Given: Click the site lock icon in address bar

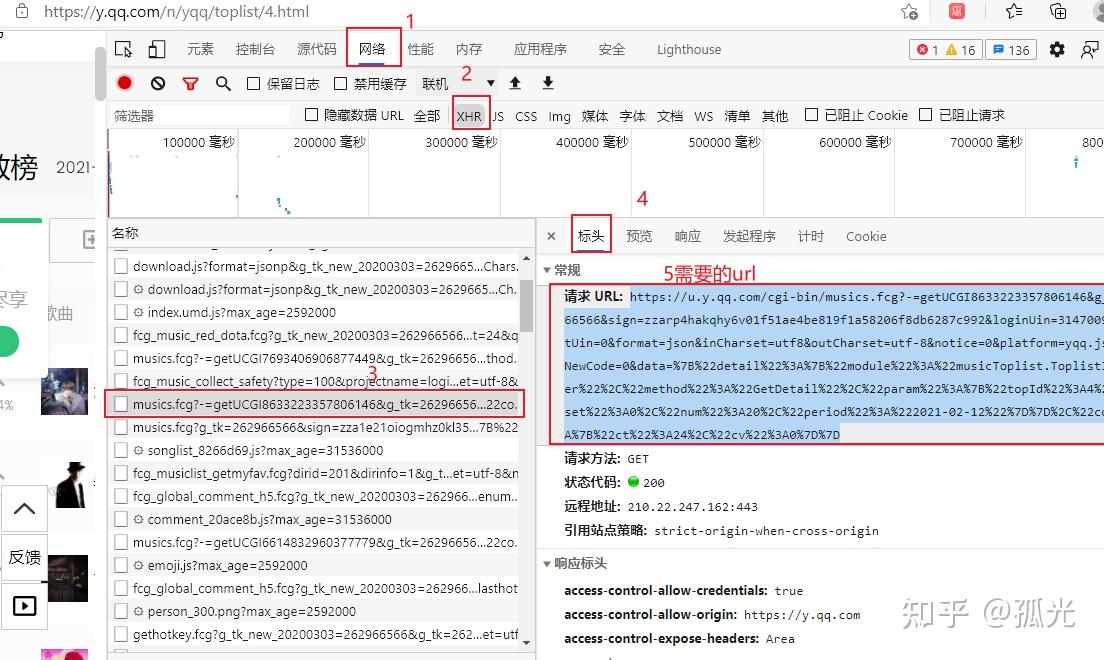Looking at the screenshot, I should [22, 11].
